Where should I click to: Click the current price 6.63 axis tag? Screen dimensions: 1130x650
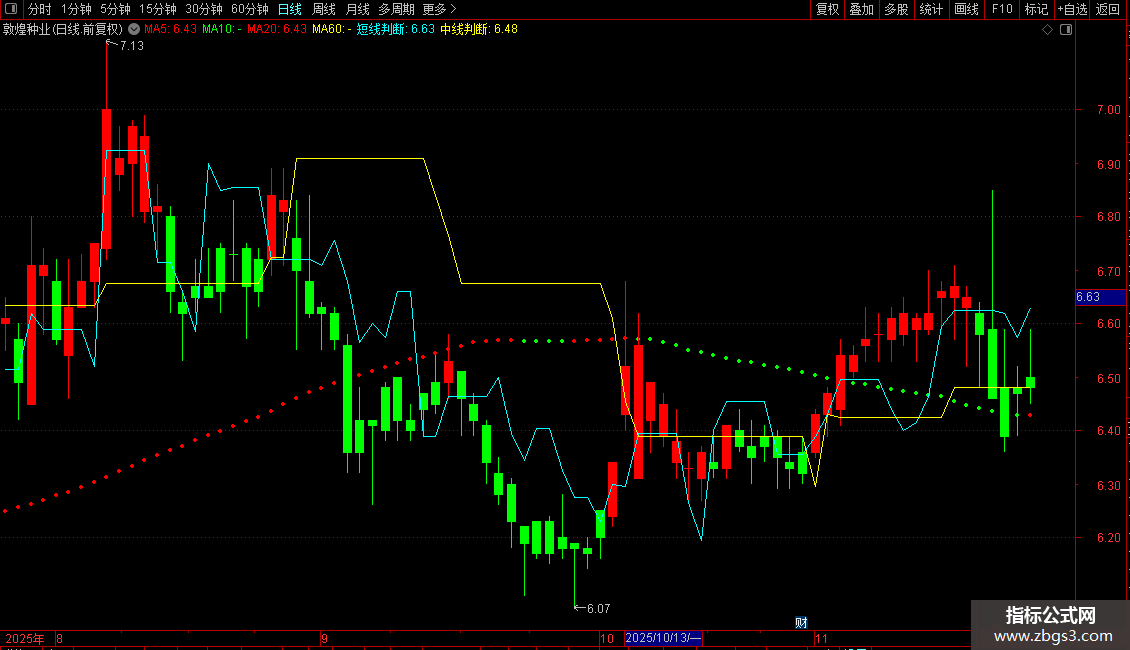[x=1100, y=297]
